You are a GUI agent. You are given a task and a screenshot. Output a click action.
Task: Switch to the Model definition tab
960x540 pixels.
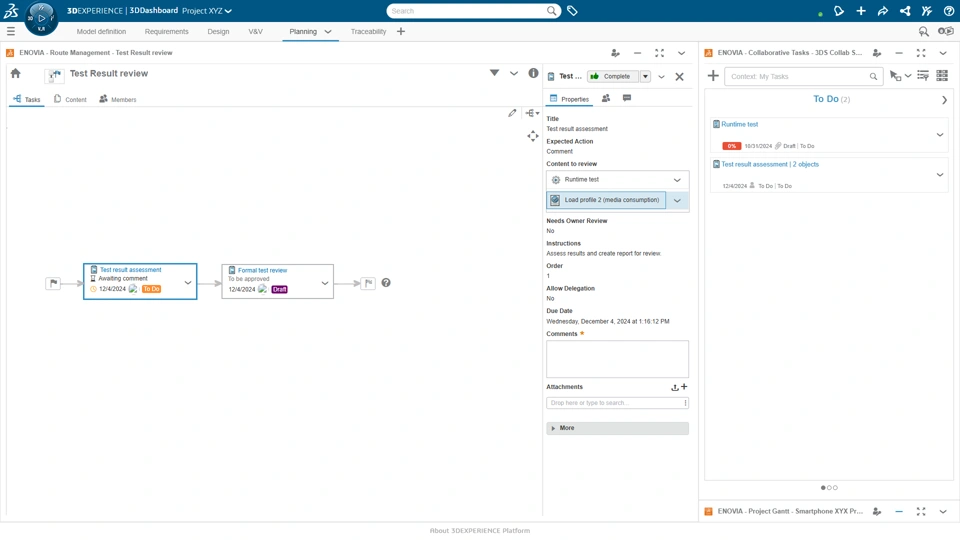[x=101, y=31]
